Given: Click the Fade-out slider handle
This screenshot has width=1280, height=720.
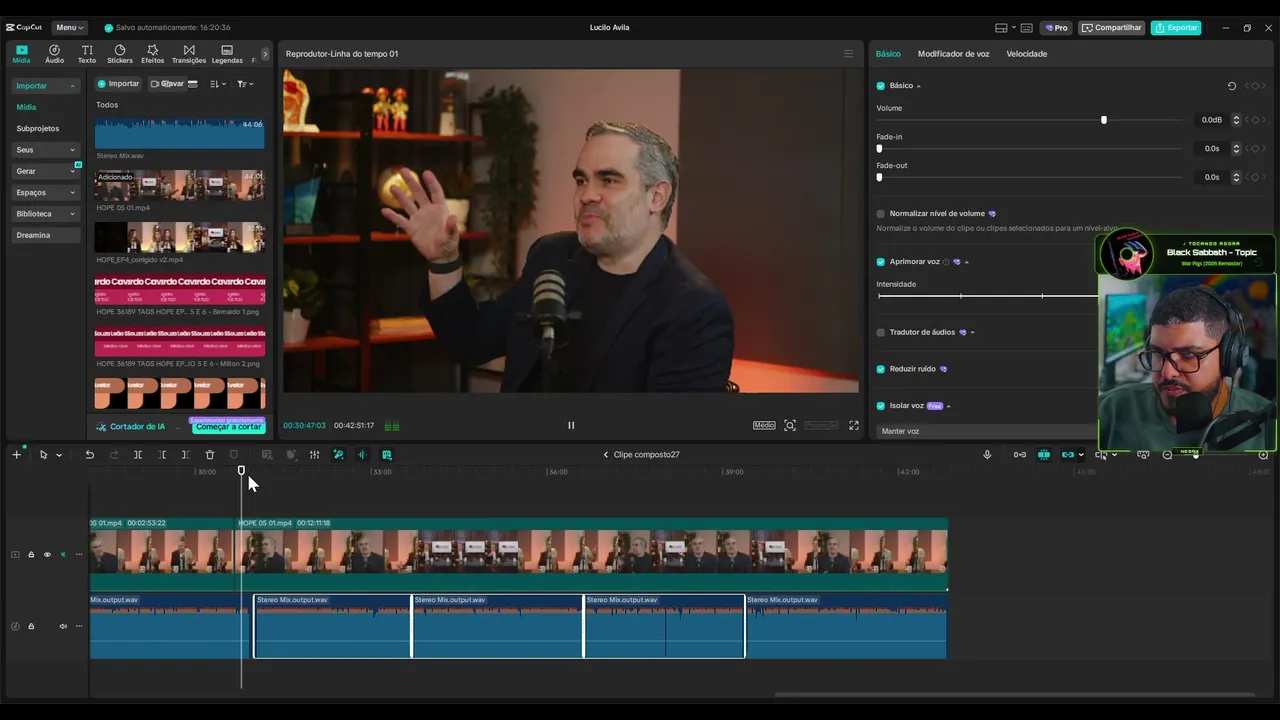Looking at the screenshot, I should tap(879, 177).
